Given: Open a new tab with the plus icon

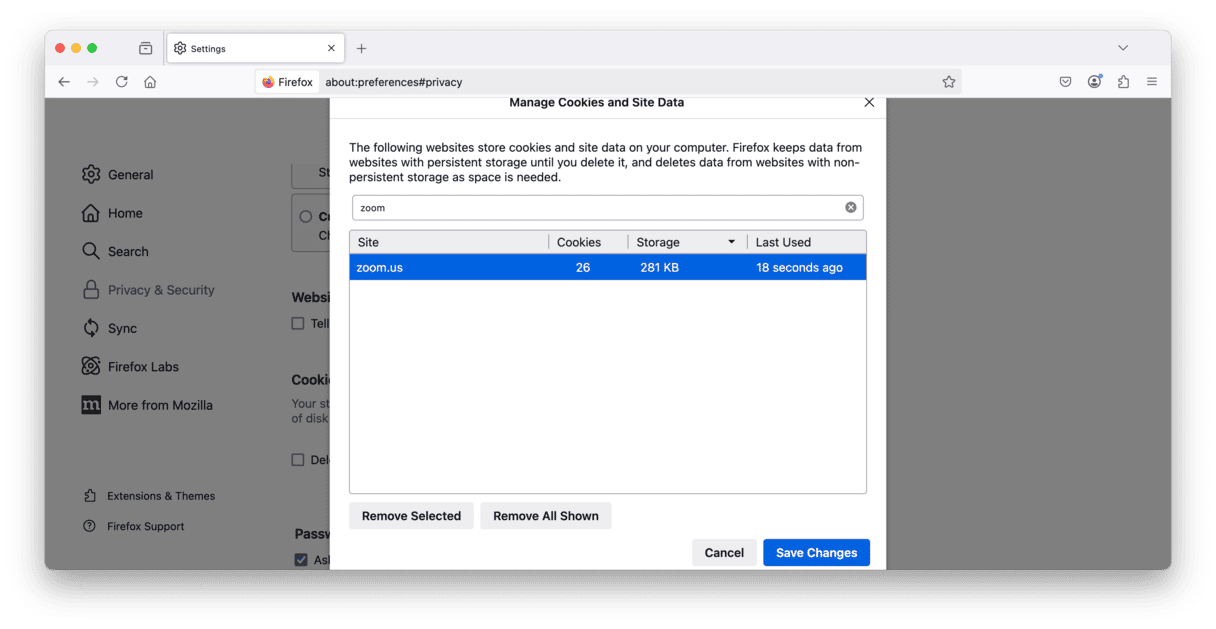Looking at the screenshot, I should click(x=362, y=48).
